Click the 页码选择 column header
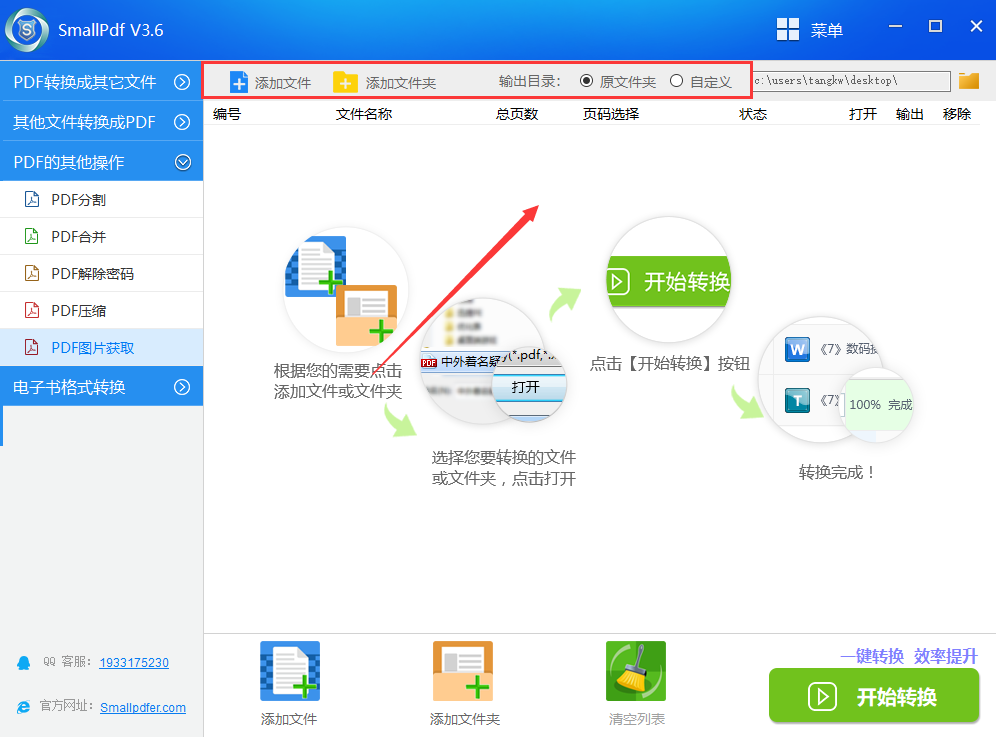The image size is (996, 737). click(611, 114)
